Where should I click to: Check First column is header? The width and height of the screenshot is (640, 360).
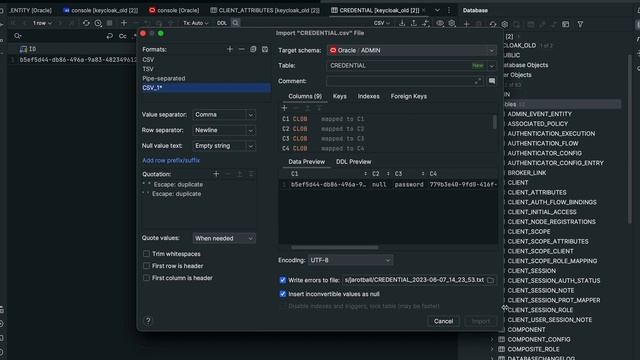[x=146, y=278]
